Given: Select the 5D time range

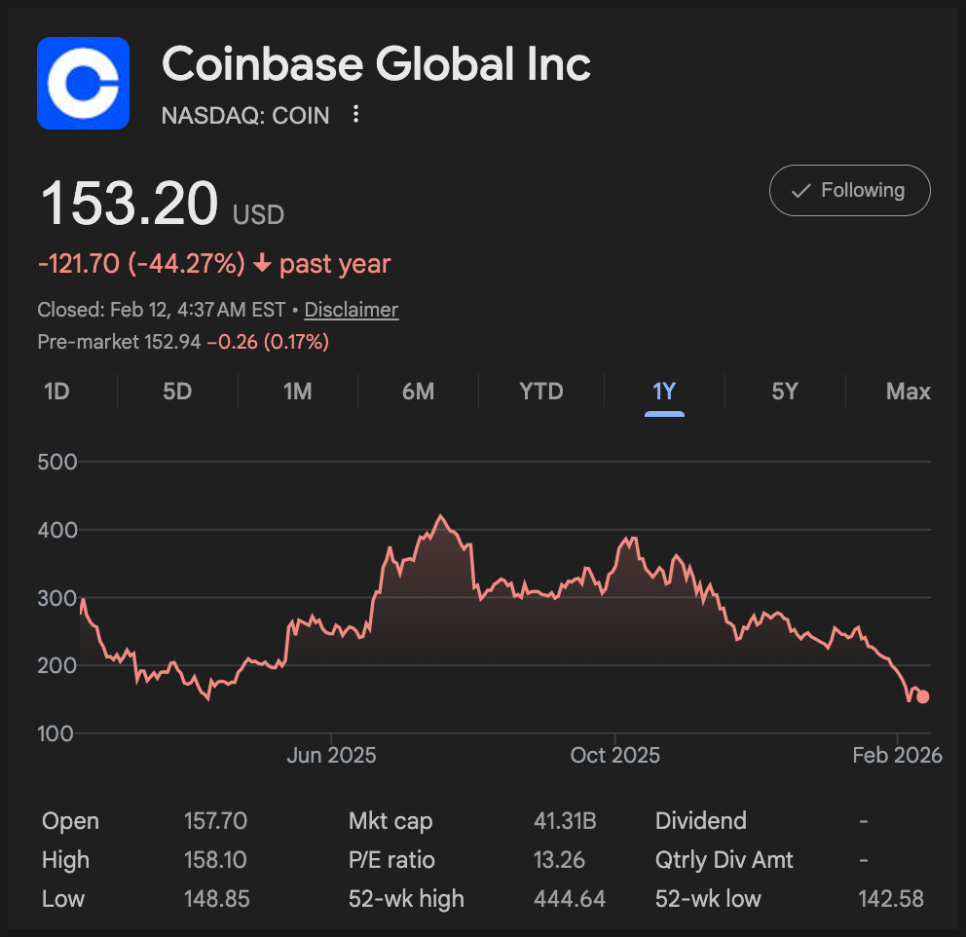Looking at the screenshot, I should [177, 391].
